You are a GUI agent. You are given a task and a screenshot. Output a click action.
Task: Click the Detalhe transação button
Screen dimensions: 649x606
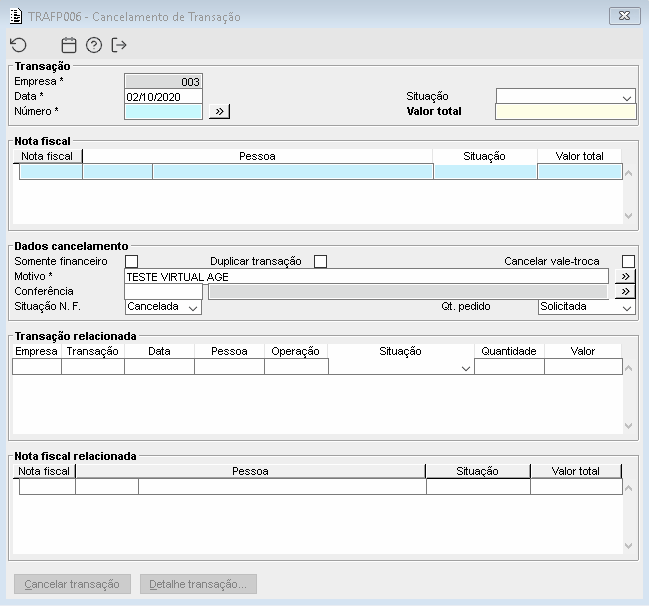pyautogui.click(x=198, y=584)
